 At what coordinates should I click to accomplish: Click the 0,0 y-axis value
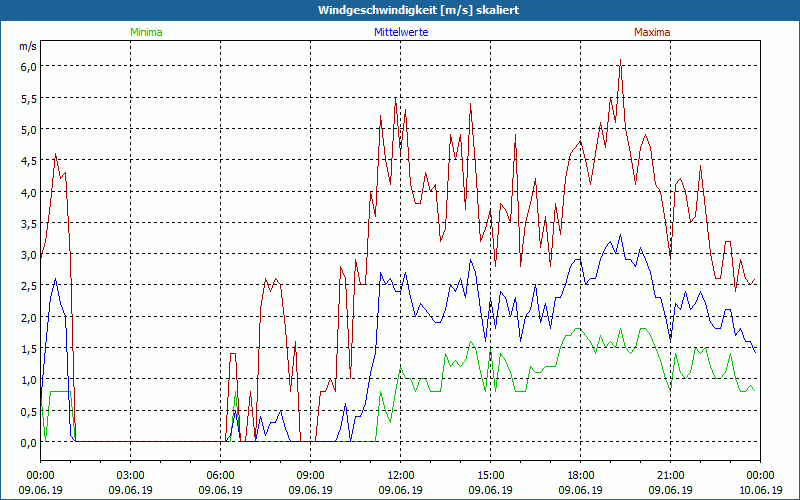(29, 443)
